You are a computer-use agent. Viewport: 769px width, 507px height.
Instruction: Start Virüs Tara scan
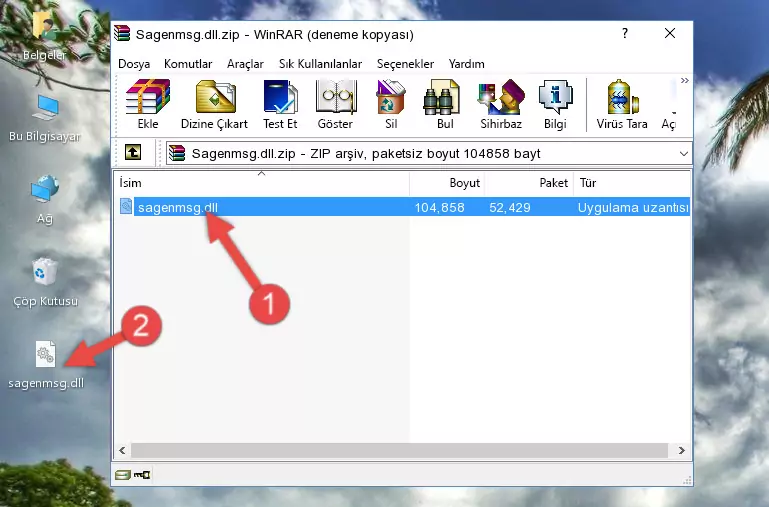point(622,104)
